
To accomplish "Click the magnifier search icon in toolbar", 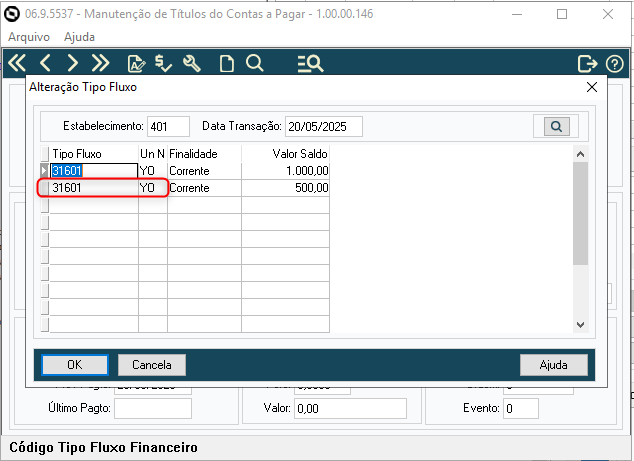I will [x=254, y=63].
